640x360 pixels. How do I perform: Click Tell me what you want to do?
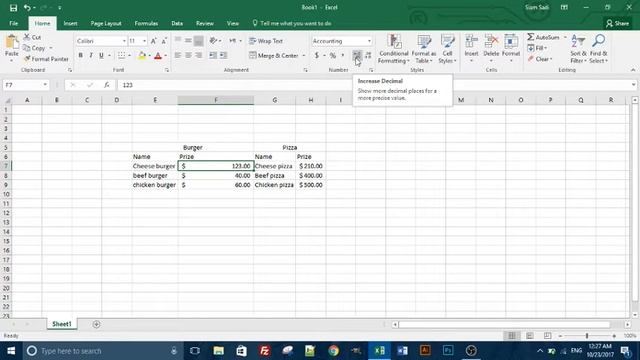click(292, 23)
